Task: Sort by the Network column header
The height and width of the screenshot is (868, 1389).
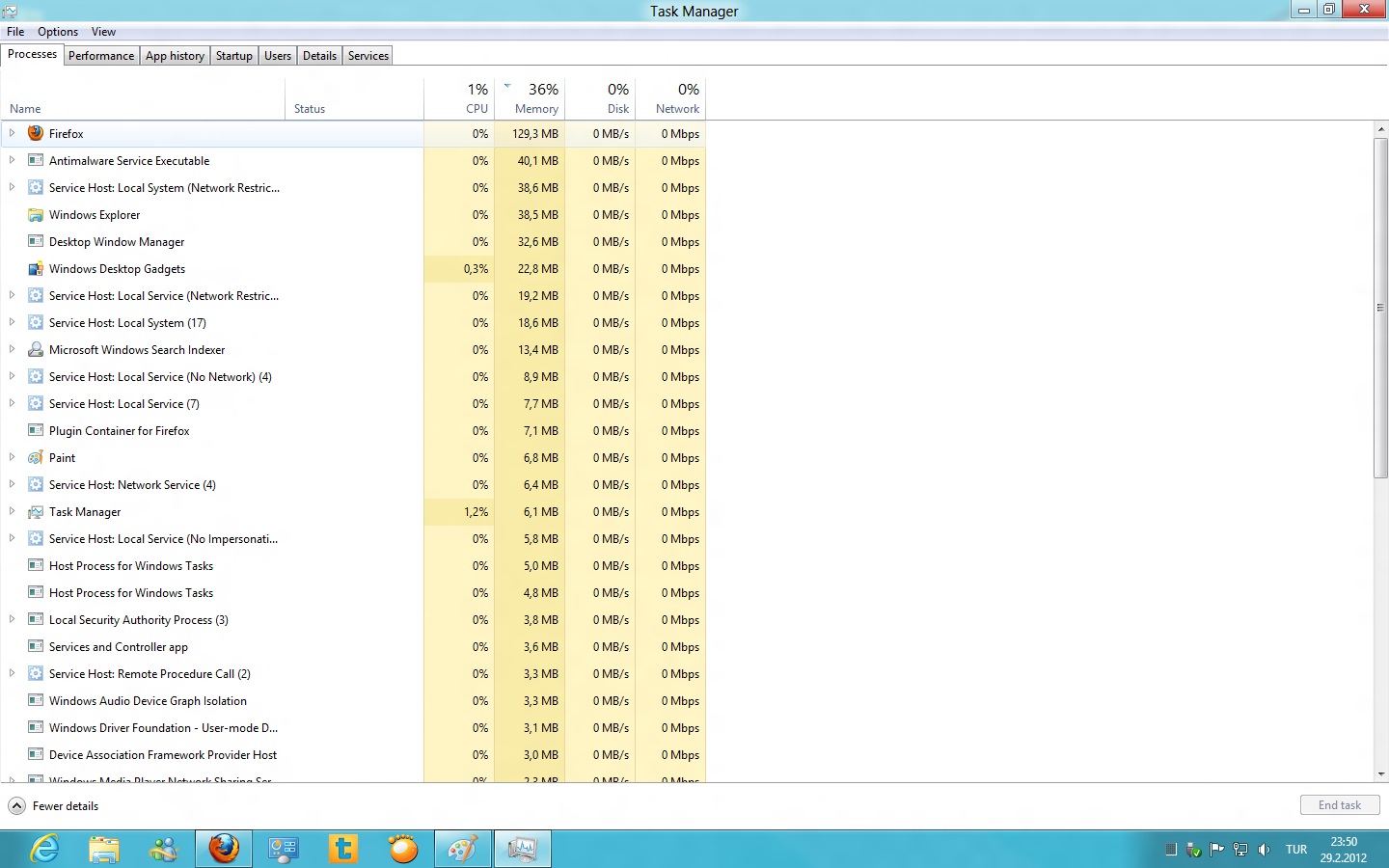Action: click(670, 98)
